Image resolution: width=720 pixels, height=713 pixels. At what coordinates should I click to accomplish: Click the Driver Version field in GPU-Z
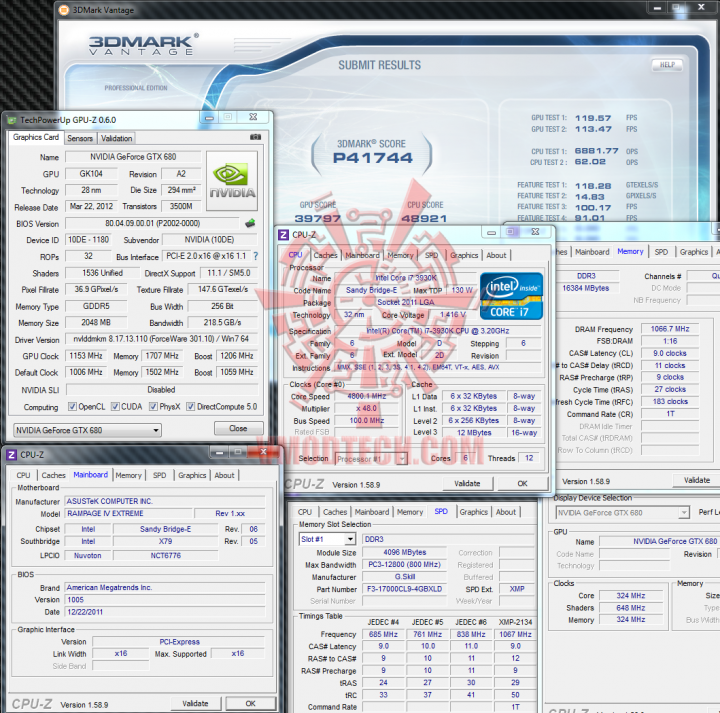point(161,339)
